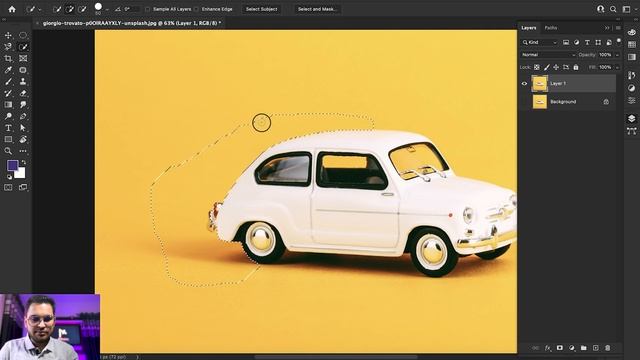The image size is (640, 360).
Task: Click the Opacity 100% value field
Action: tap(605, 55)
